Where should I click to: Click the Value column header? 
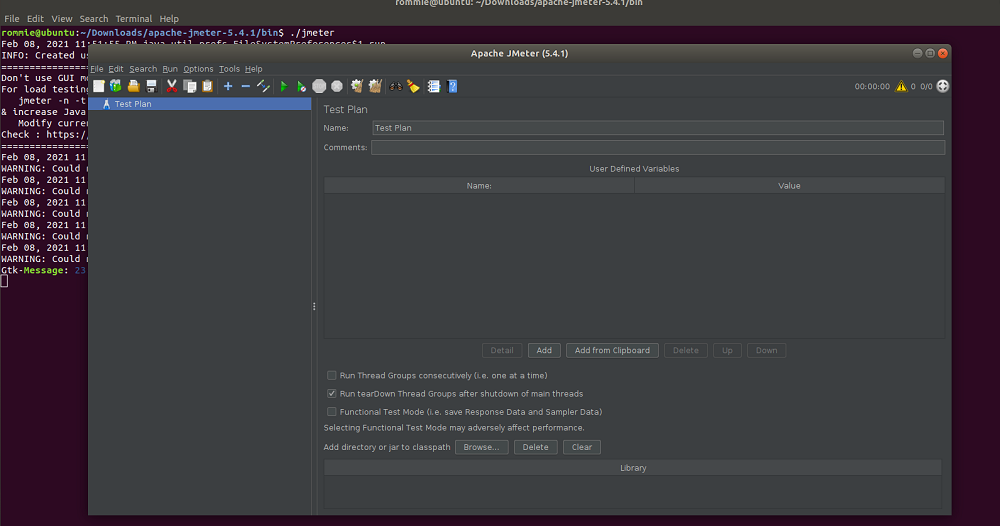point(790,186)
